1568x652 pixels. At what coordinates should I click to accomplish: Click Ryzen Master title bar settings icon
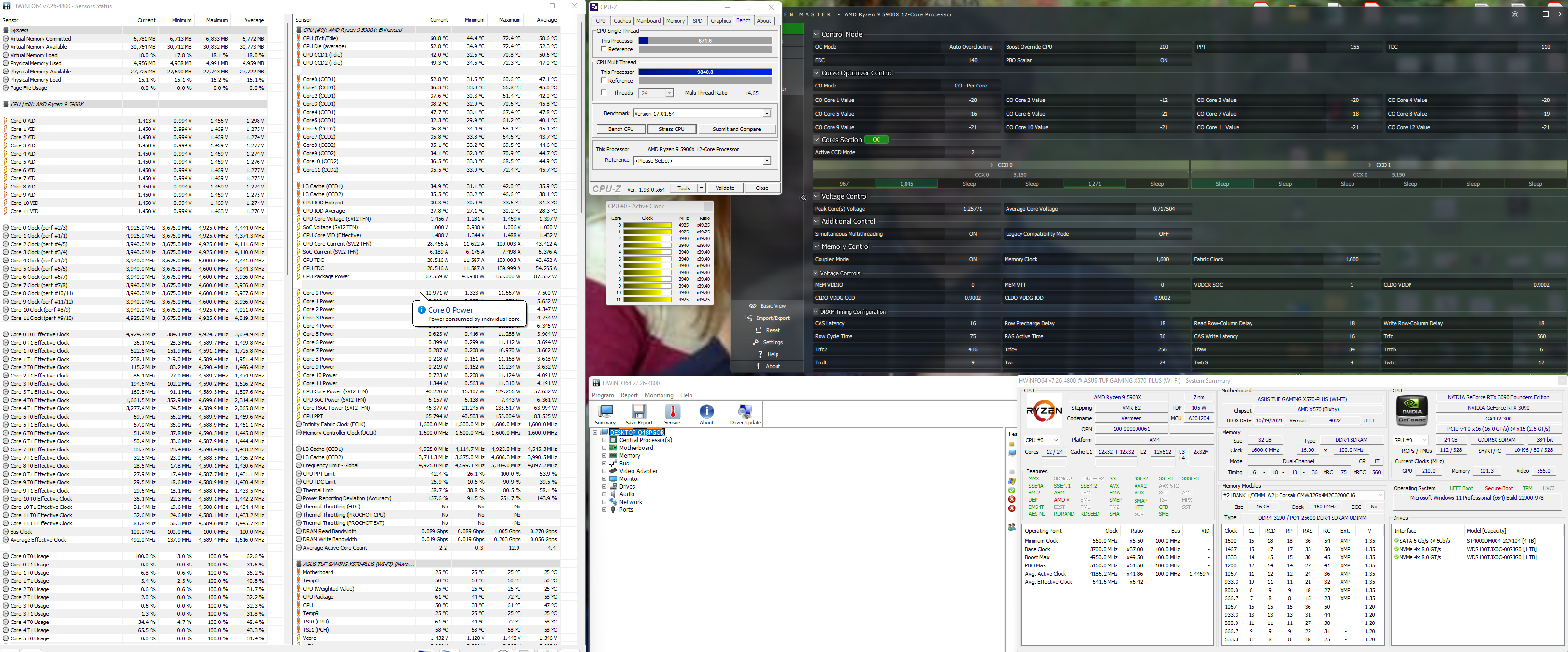(x=1515, y=14)
